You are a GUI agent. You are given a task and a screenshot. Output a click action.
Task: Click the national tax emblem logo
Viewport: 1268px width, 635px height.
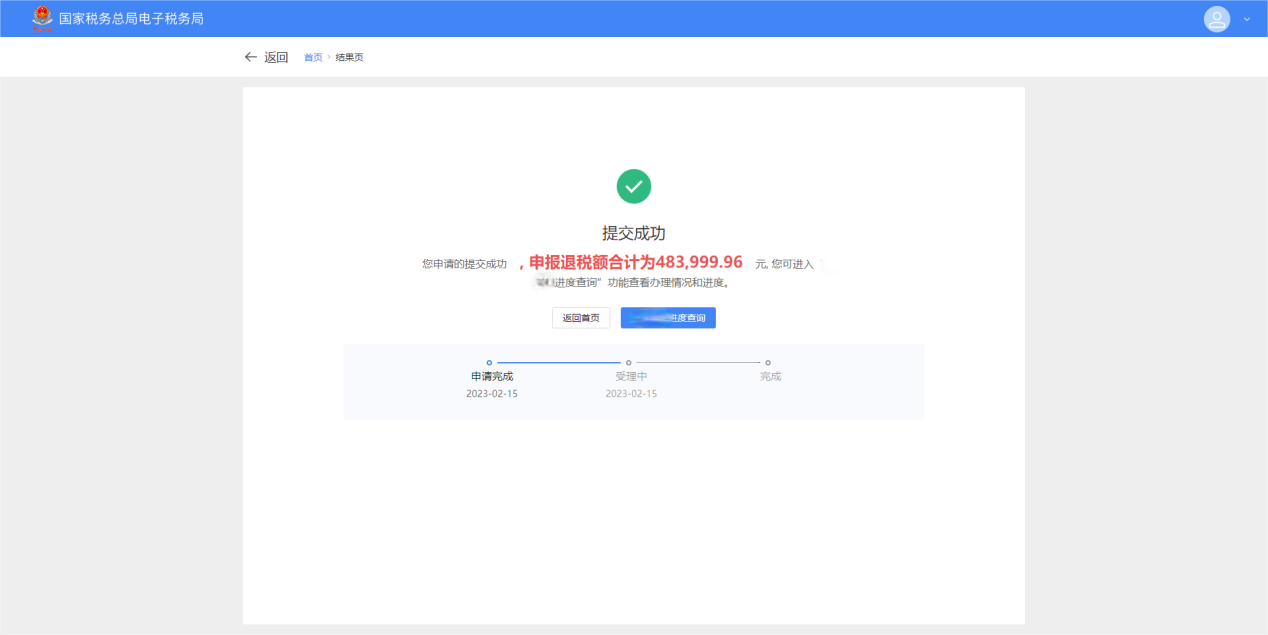pyautogui.click(x=41, y=18)
